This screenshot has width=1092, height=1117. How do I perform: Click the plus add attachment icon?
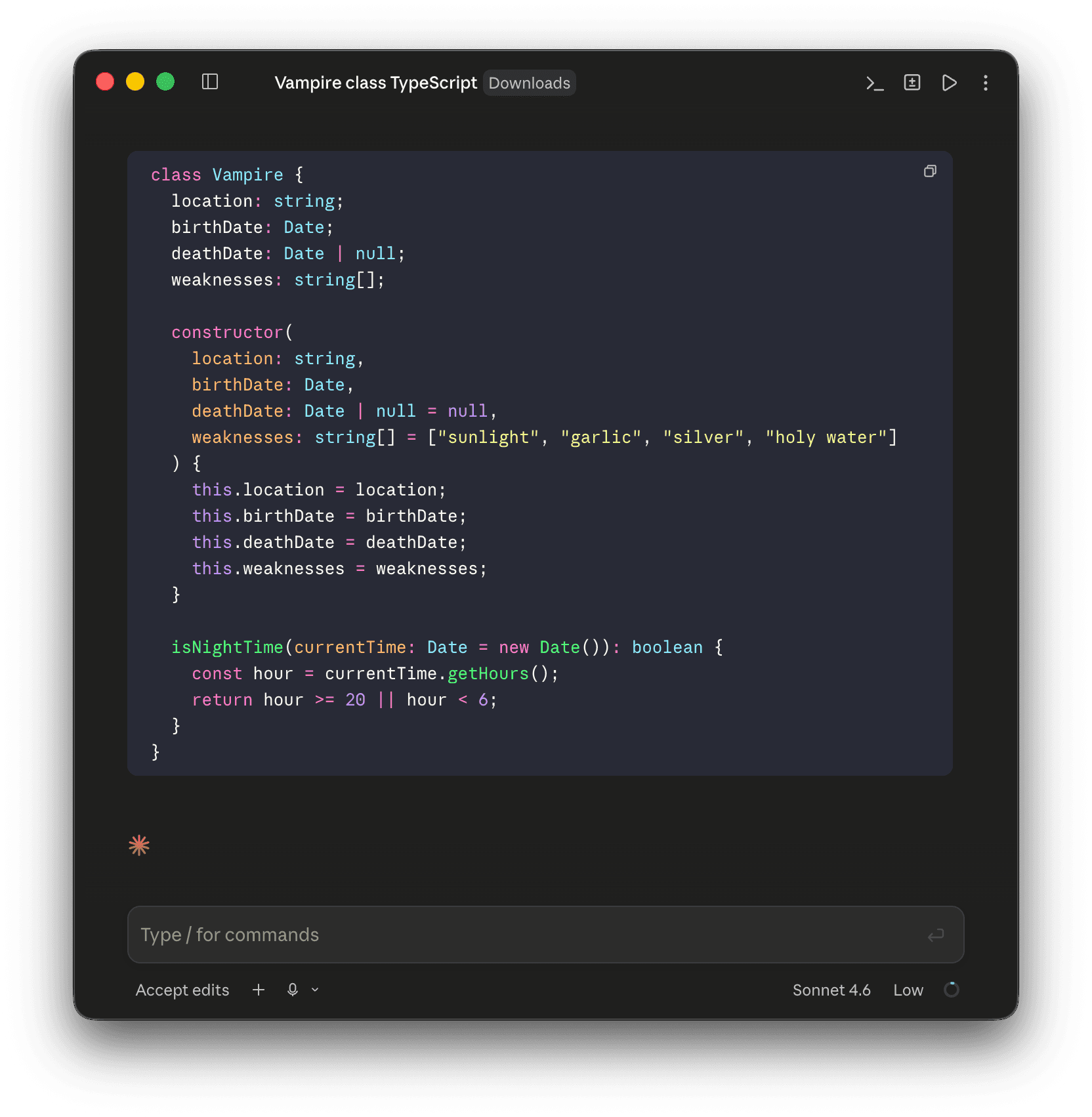pos(259,990)
